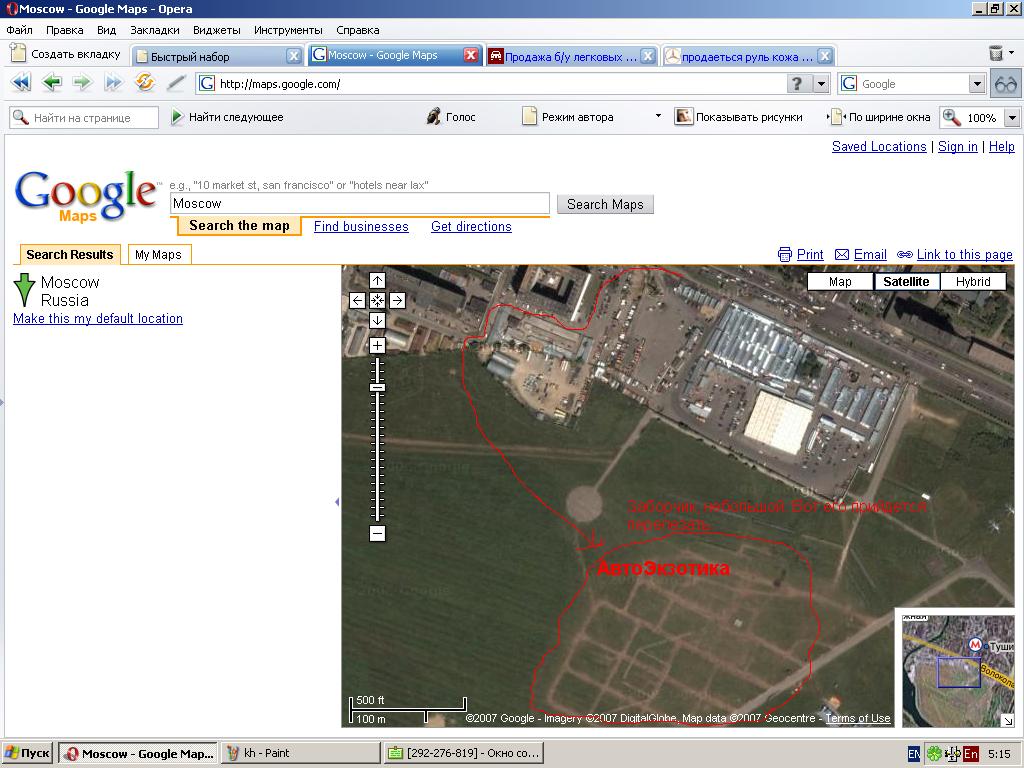Screen dimensions: 1024x768
Task: Click the wand (pencil) icon beside the address bar
Action: click(x=176, y=83)
